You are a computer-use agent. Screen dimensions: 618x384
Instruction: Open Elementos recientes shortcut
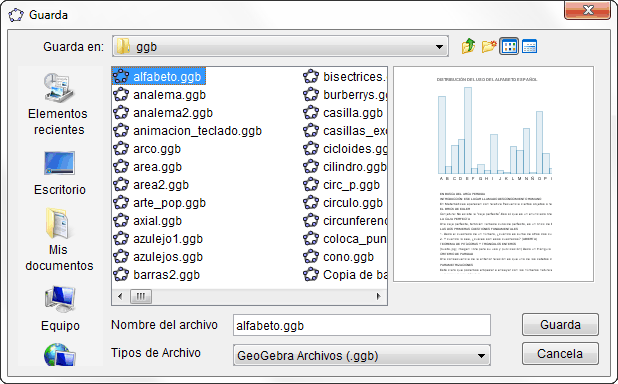click(x=59, y=104)
